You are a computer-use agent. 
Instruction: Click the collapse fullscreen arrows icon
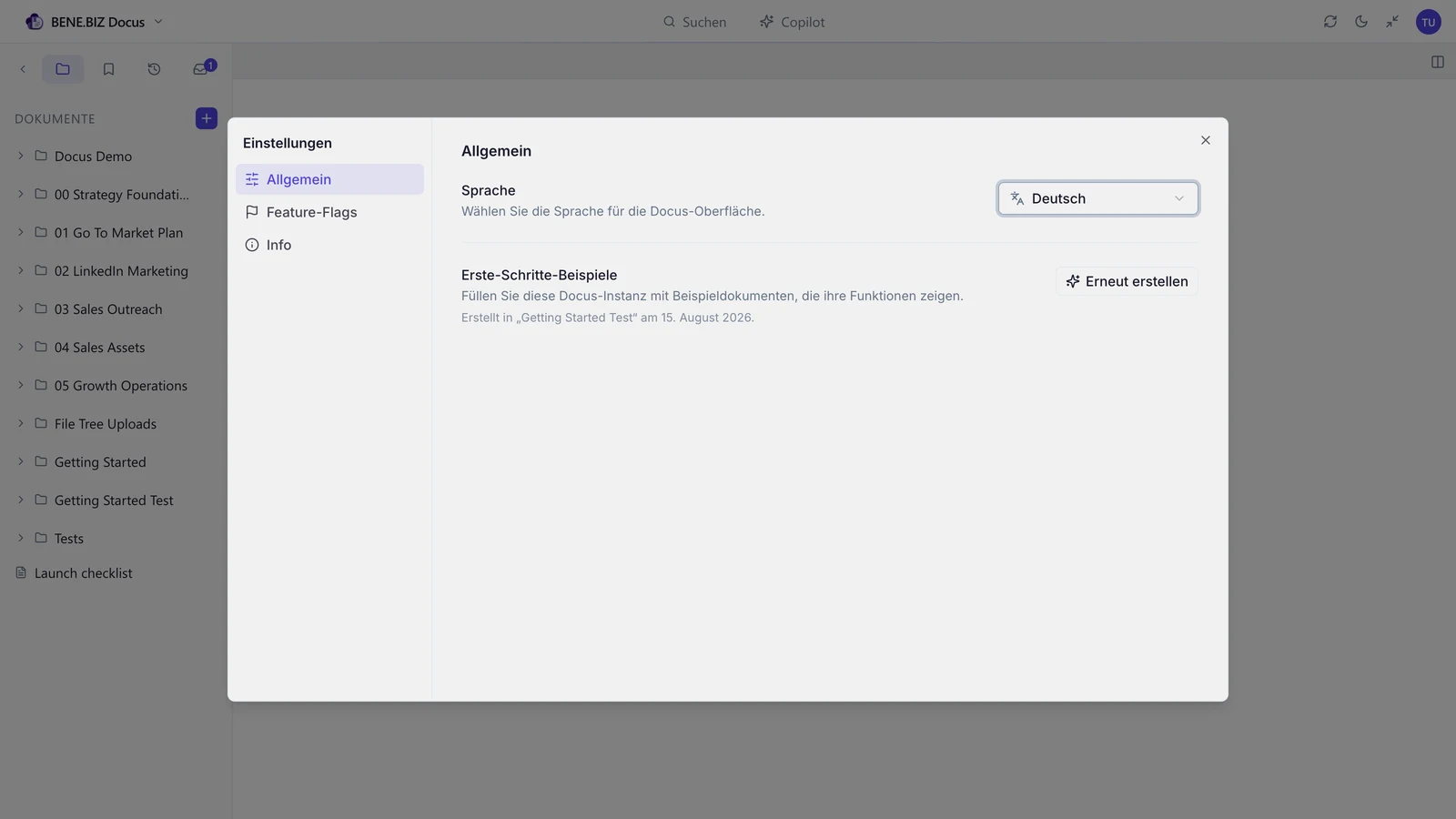click(1392, 22)
